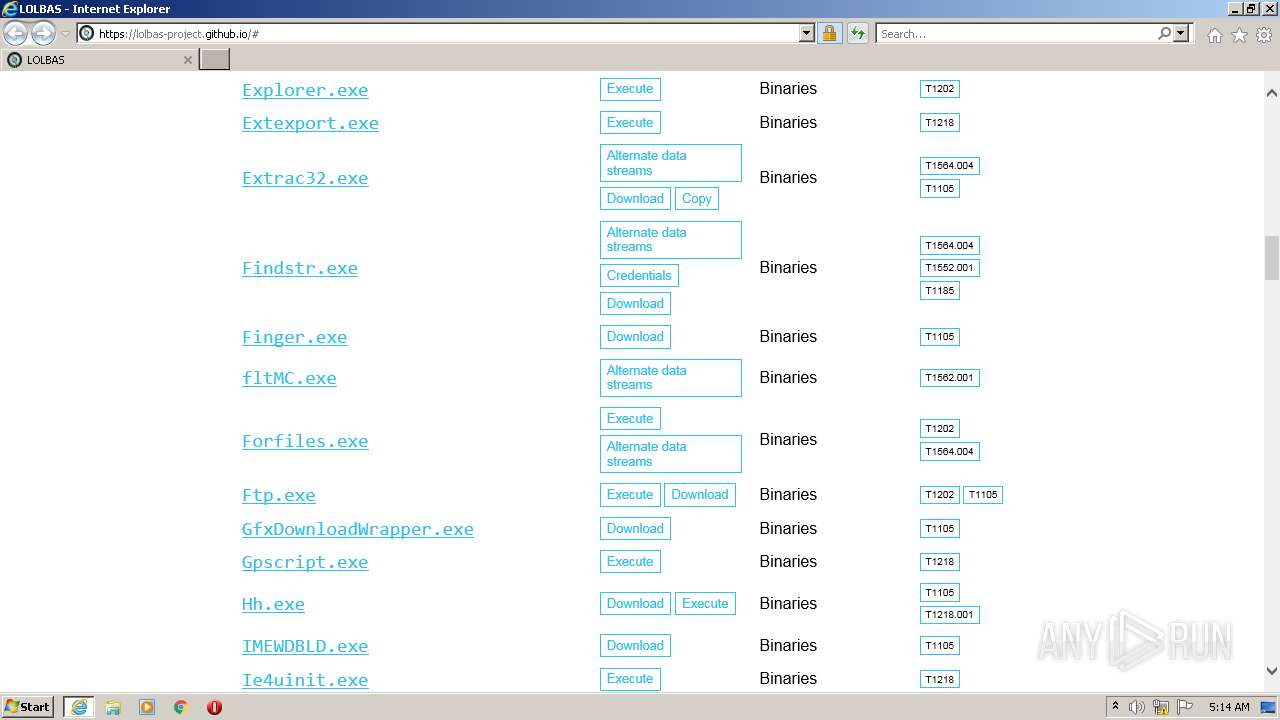Image resolution: width=1280 pixels, height=720 pixels.
Task: Click scrollbar up arrow
Action: coord(1272,93)
